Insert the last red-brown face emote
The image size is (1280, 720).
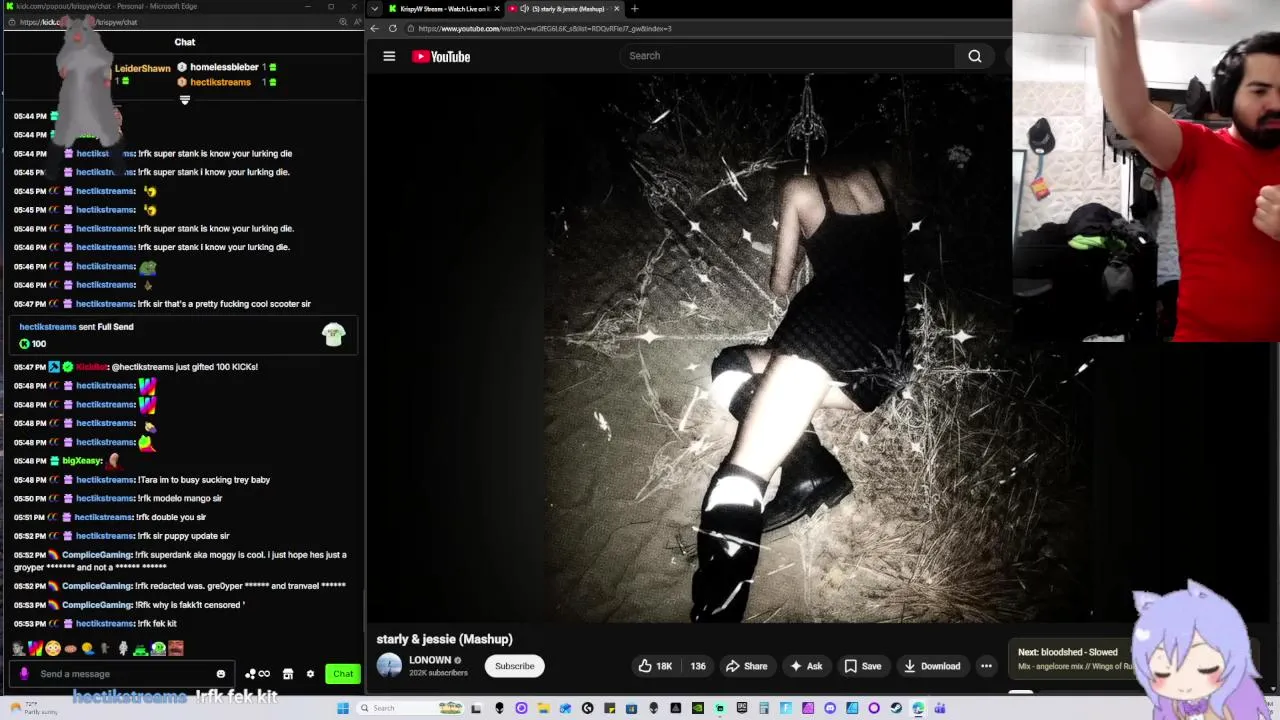pos(176,648)
